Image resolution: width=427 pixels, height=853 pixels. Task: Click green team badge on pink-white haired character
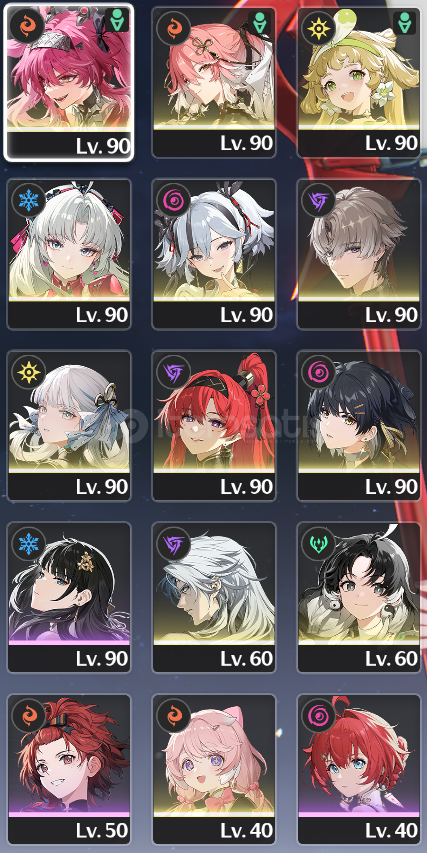tap(259, 23)
